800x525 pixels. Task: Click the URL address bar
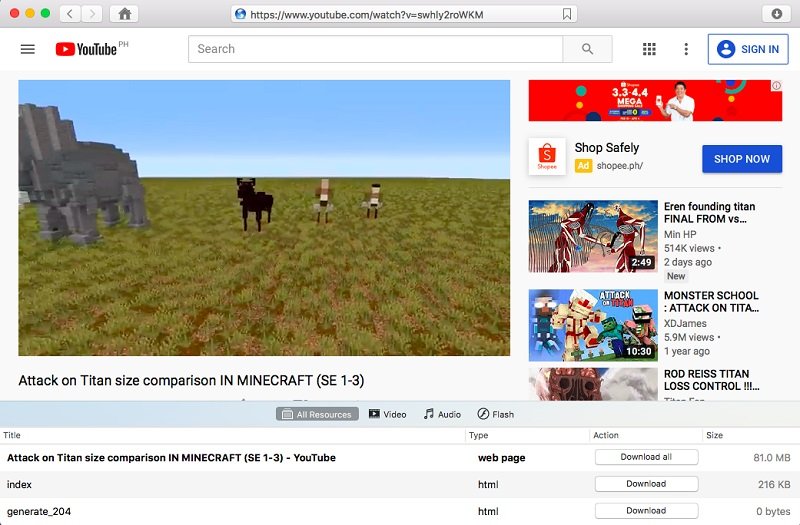pos(404,14)
